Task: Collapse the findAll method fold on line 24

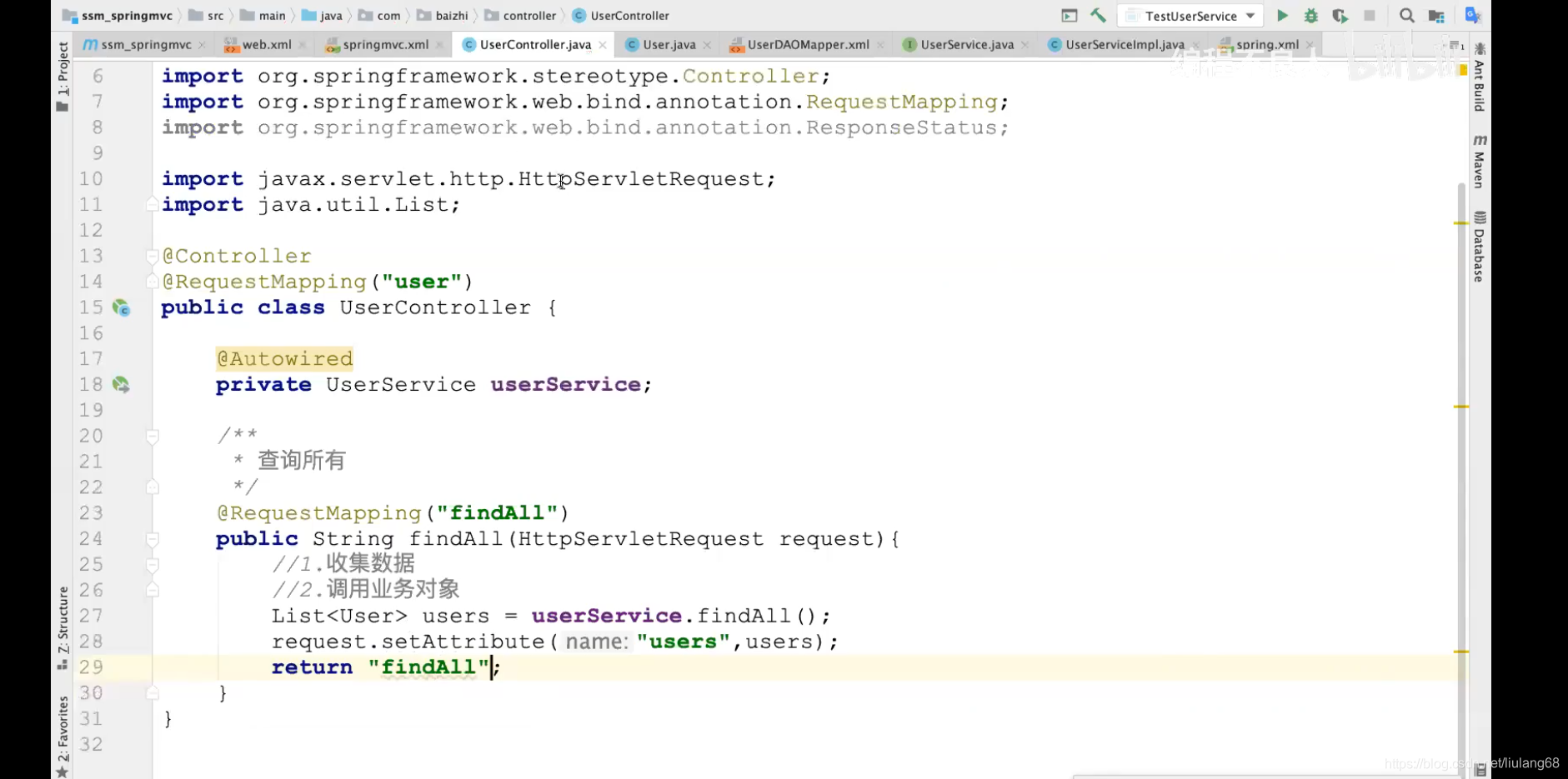Action: pyautogui.click(x=152, y=539)
